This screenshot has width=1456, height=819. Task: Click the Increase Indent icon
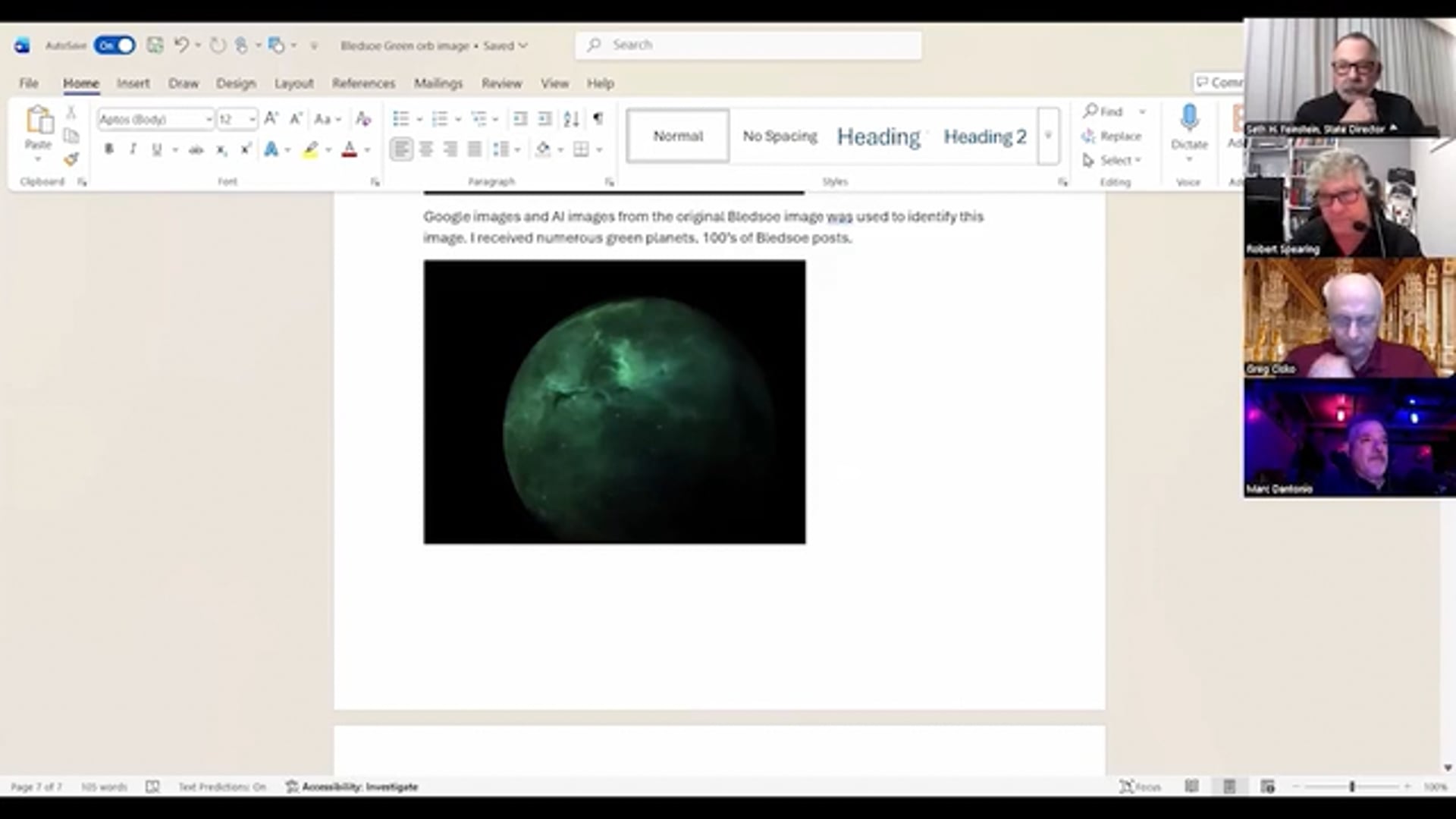coord(544,118)
